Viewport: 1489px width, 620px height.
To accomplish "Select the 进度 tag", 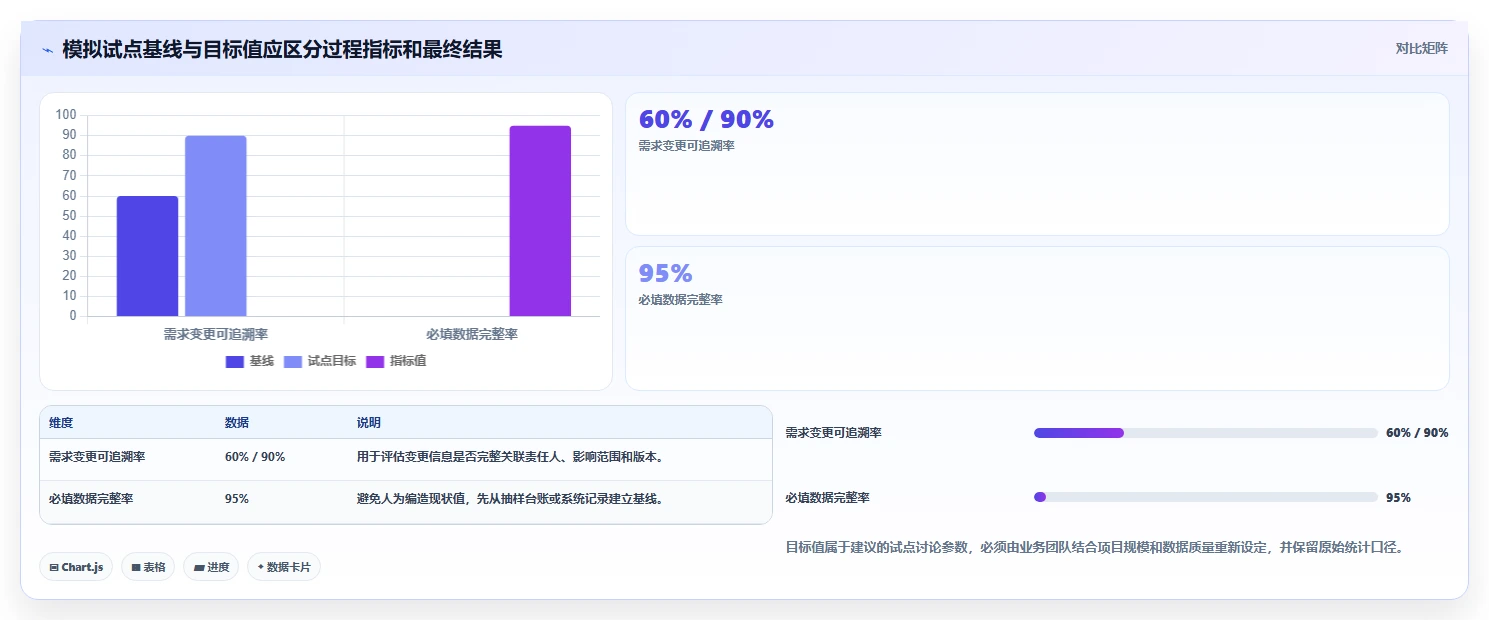I will tap(211, 567).
